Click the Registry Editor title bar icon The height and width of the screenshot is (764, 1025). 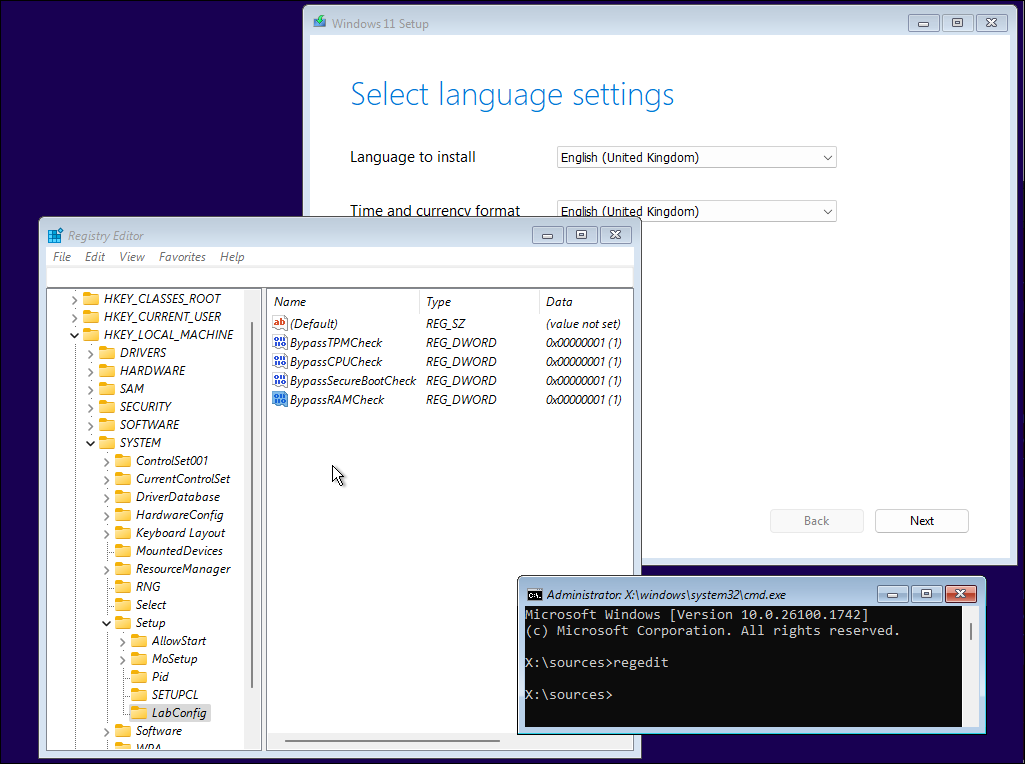pos(56,236)
